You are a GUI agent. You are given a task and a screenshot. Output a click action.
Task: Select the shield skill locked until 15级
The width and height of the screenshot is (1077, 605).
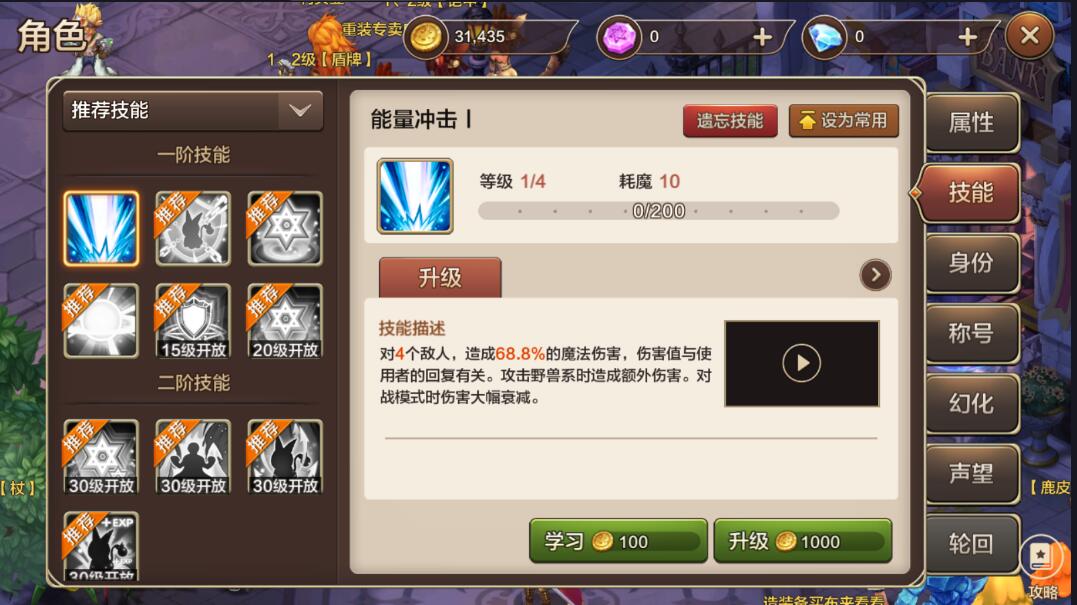click(193, 321)
